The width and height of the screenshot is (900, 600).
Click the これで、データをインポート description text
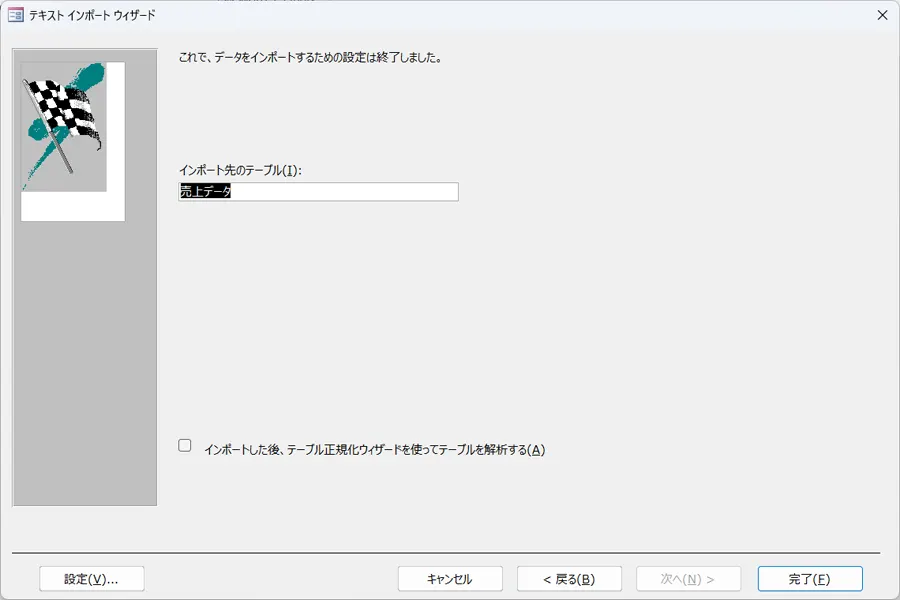tap(309, 58)
